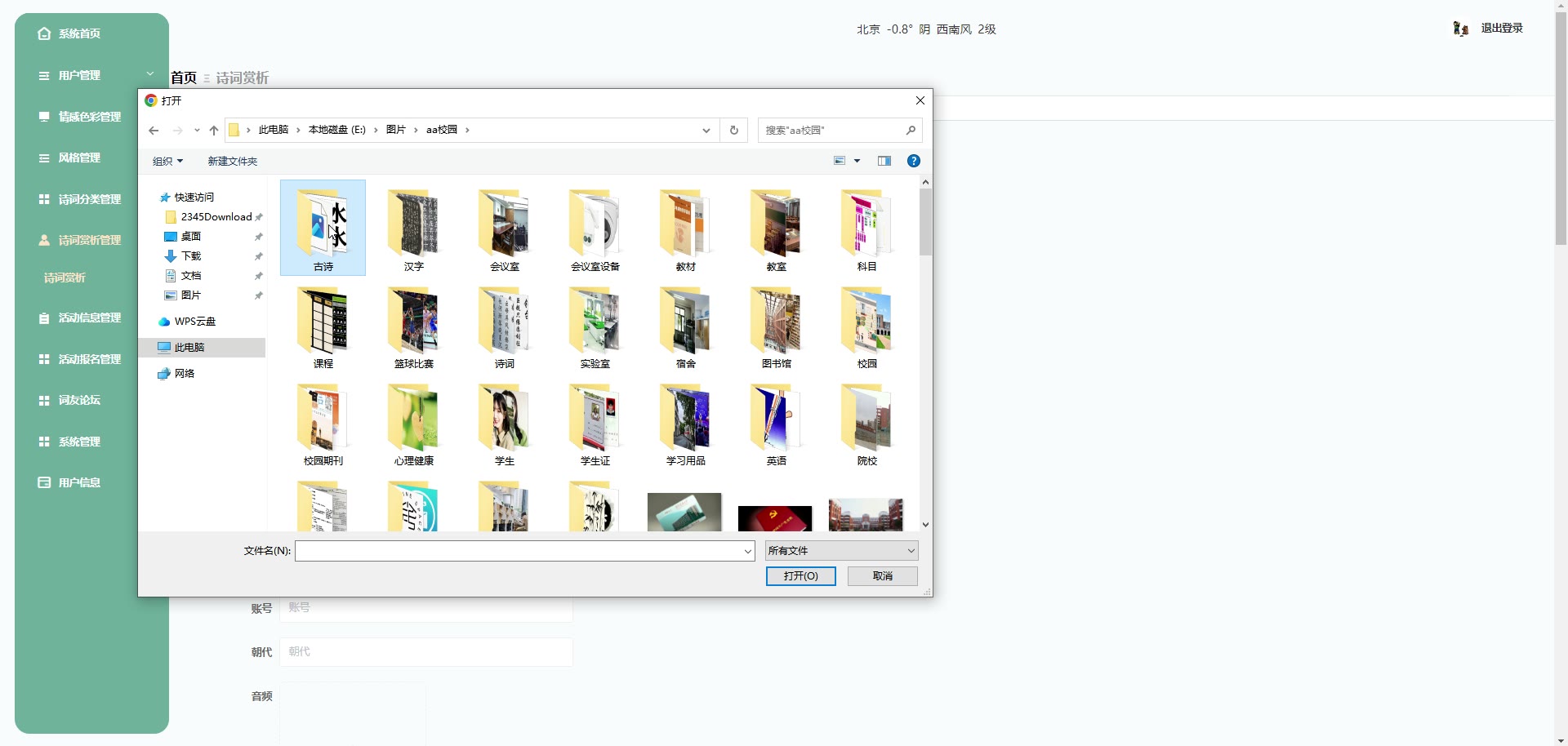Expand the 用户管理 sidebar menu
Viewport: 1568px width, 746px height.
[x=91, y=75]
